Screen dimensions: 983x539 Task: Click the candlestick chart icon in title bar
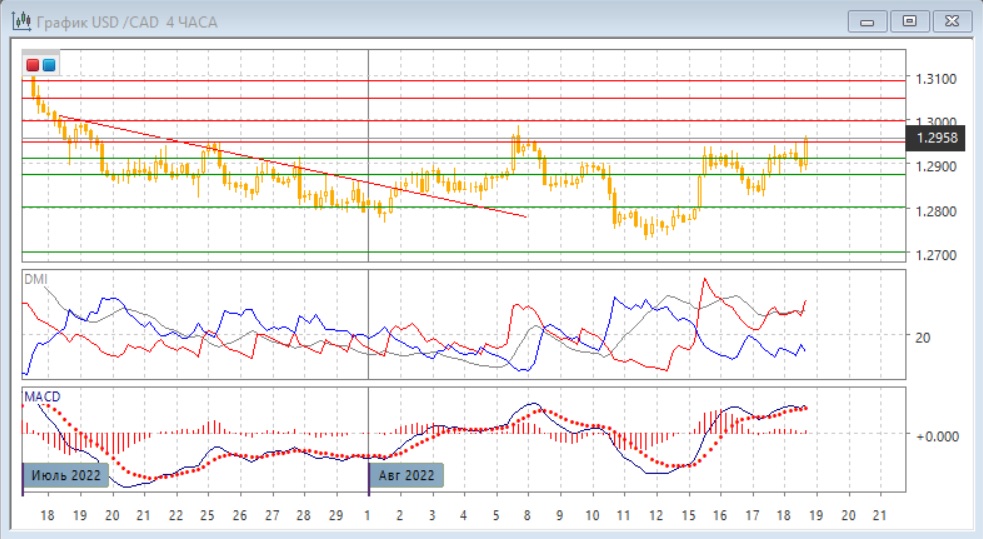(19, 21)
